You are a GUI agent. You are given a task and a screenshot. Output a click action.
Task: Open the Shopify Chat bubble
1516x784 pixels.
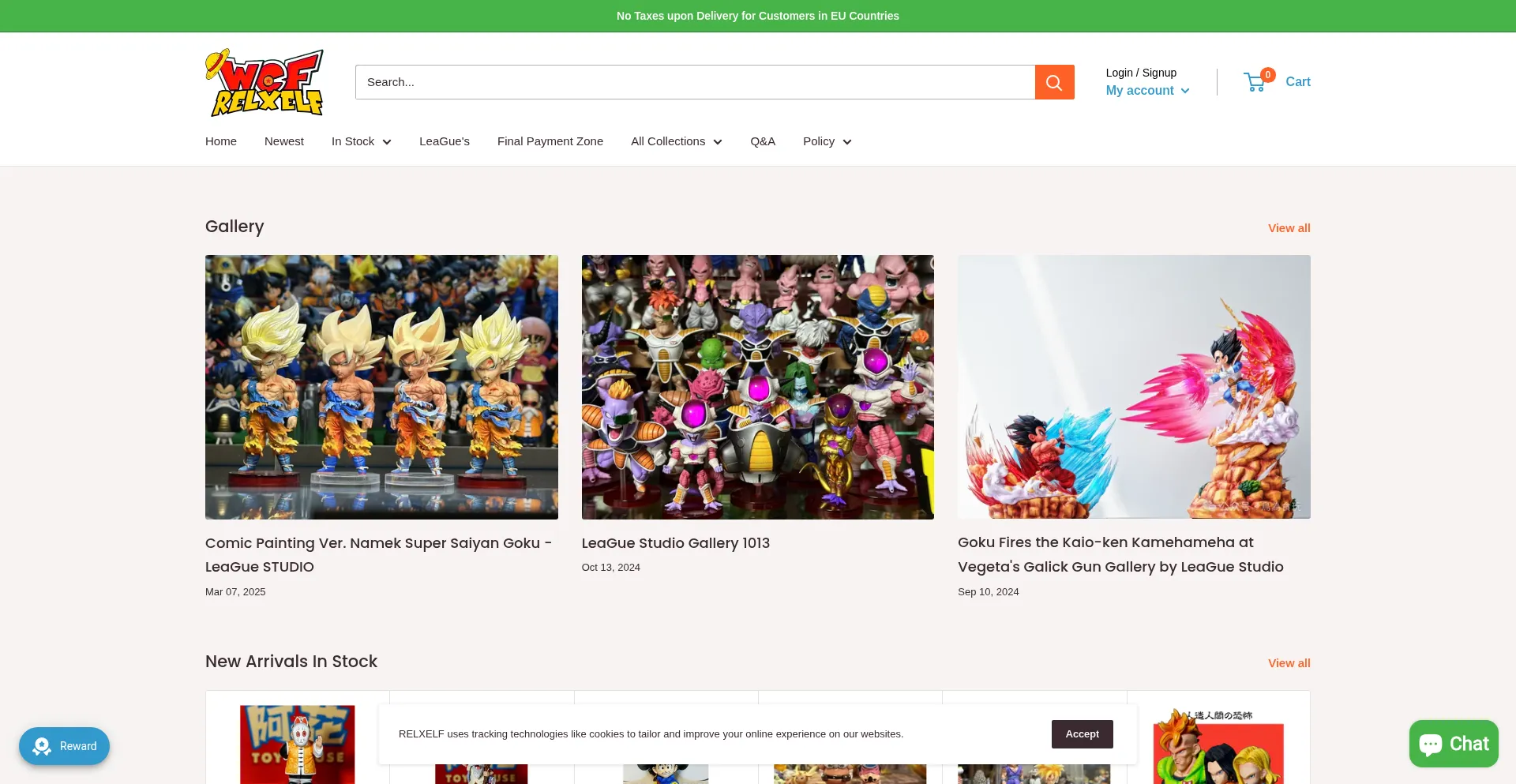(1453, 744)
